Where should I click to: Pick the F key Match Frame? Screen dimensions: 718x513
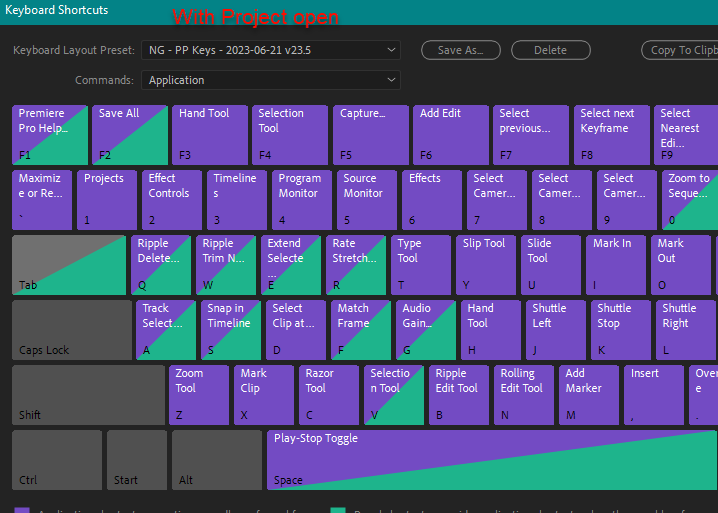pos(361,330)
